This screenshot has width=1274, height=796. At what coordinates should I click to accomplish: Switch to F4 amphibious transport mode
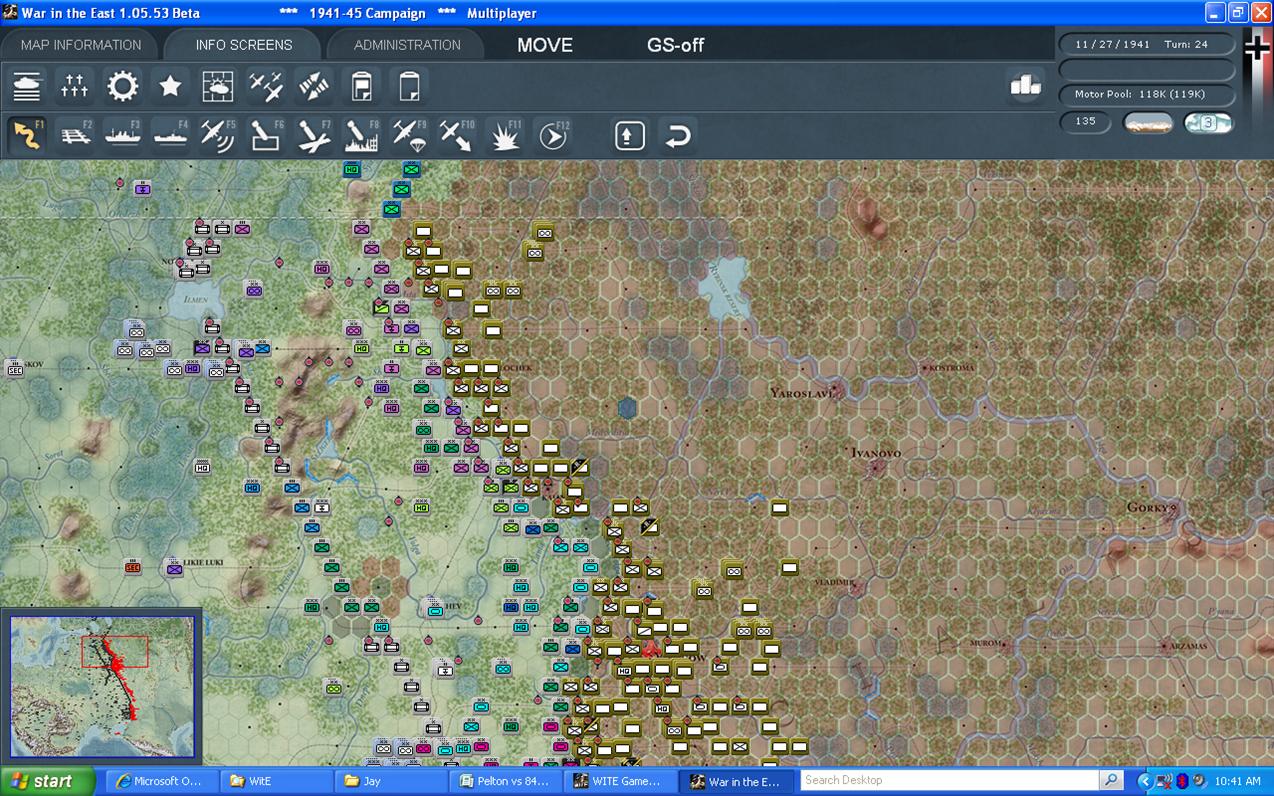click(170, 135)
